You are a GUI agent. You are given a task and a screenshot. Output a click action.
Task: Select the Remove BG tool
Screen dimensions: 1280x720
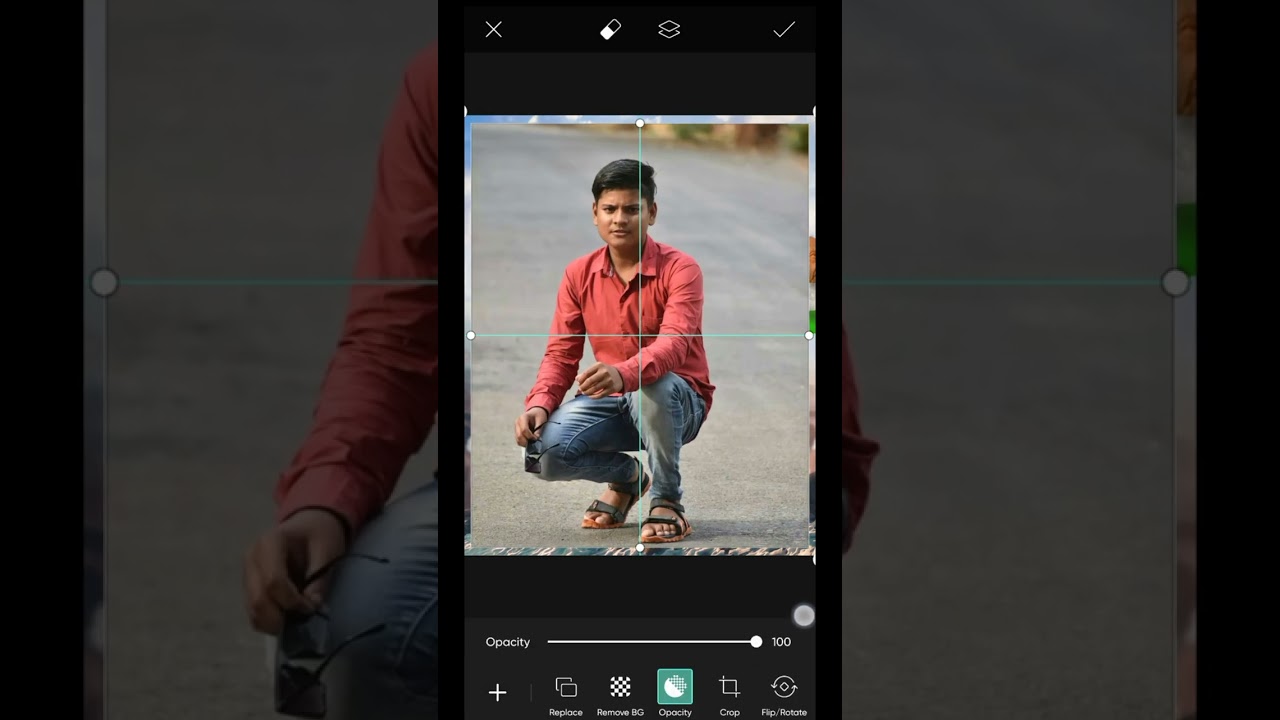(x=620, y=695)
